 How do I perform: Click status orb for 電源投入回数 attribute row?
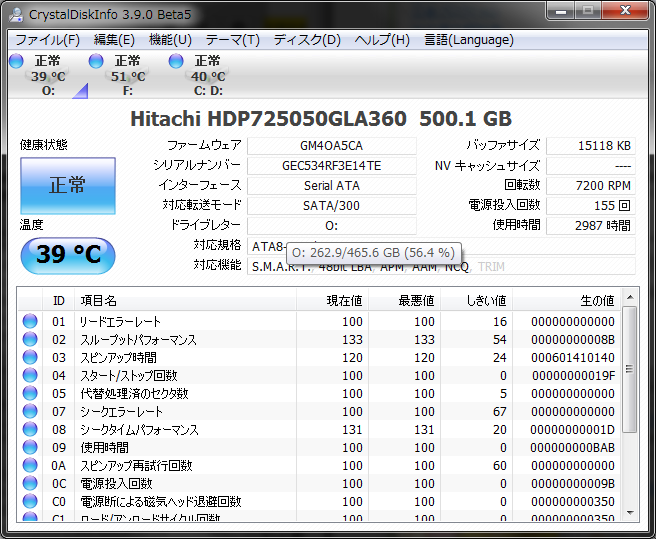point(30,483)
